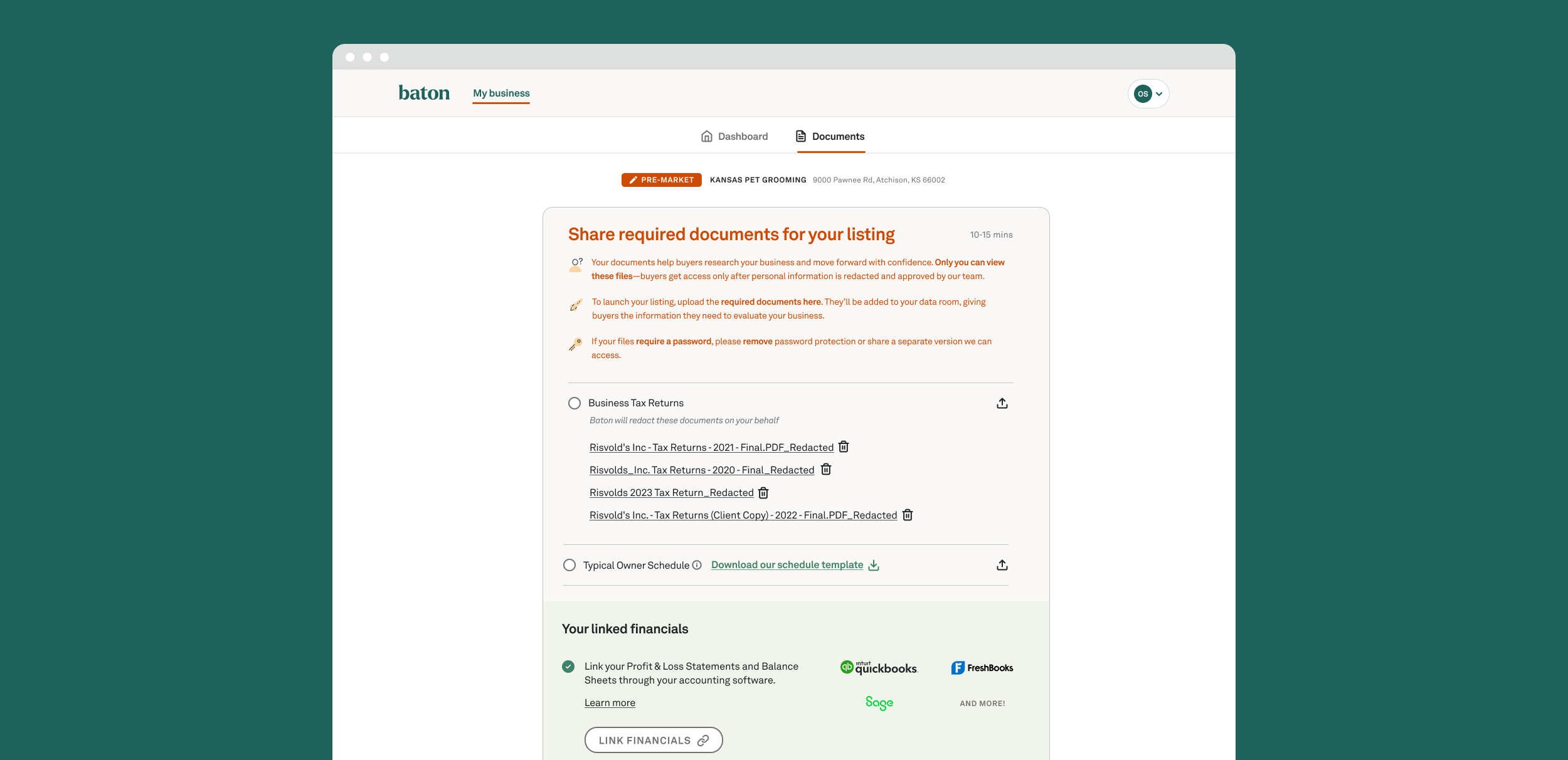Select the Business Tax Returns circle
Screen dimensions: 1568x760
pyautogui.click(x=575, y=403)
